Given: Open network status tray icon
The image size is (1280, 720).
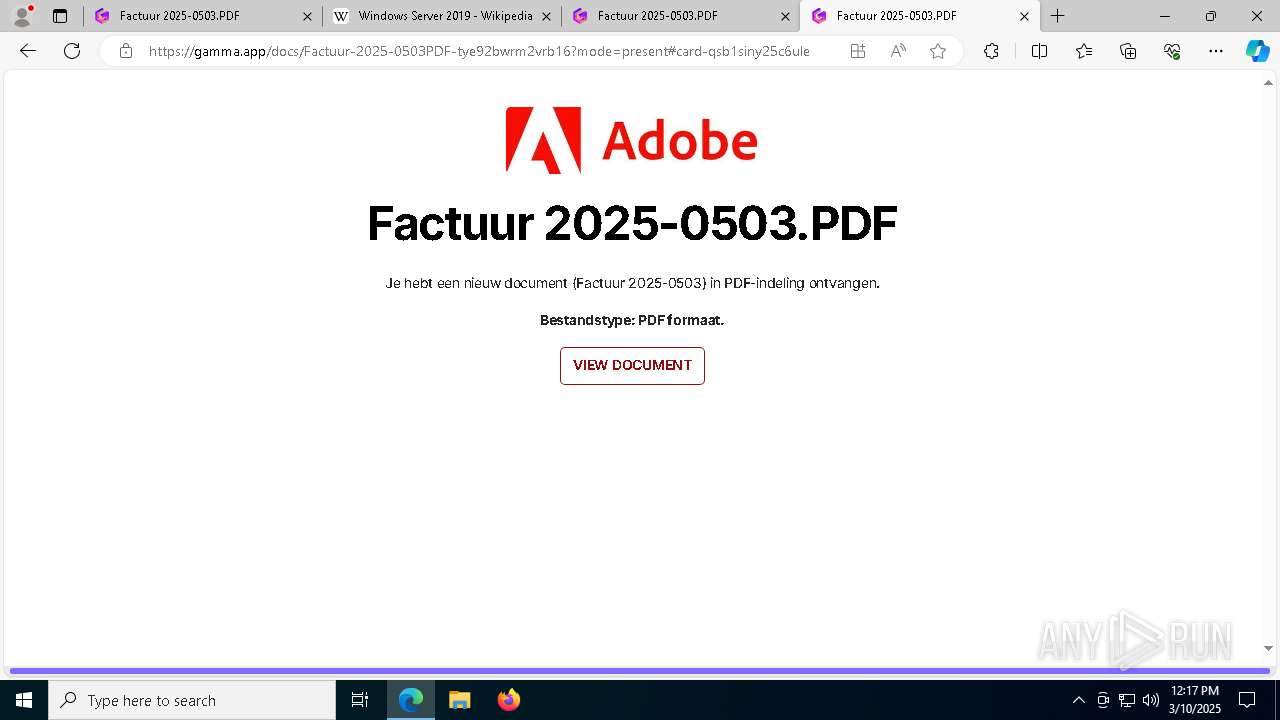Looking at the screenshot, I should [x=1127, y=700].
